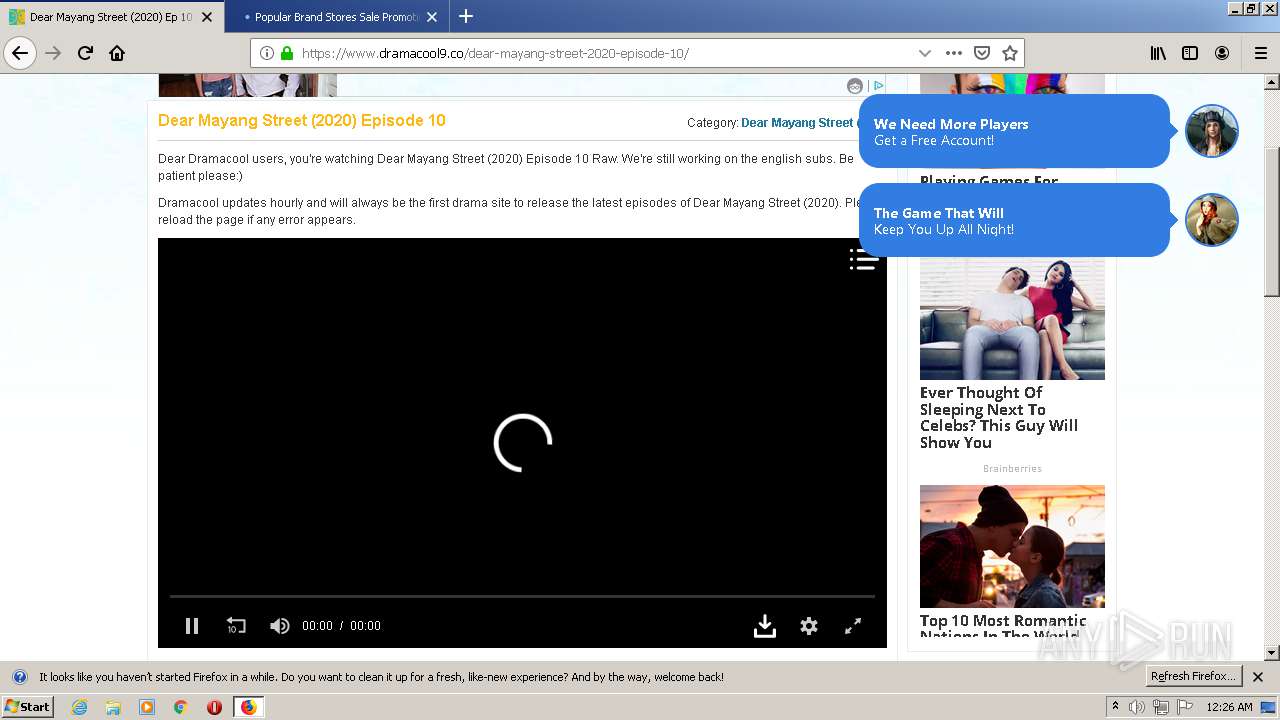
Task: Open Windows Explorer folder on taskbar
Action: pyautogui.click(x=113, y=707)
